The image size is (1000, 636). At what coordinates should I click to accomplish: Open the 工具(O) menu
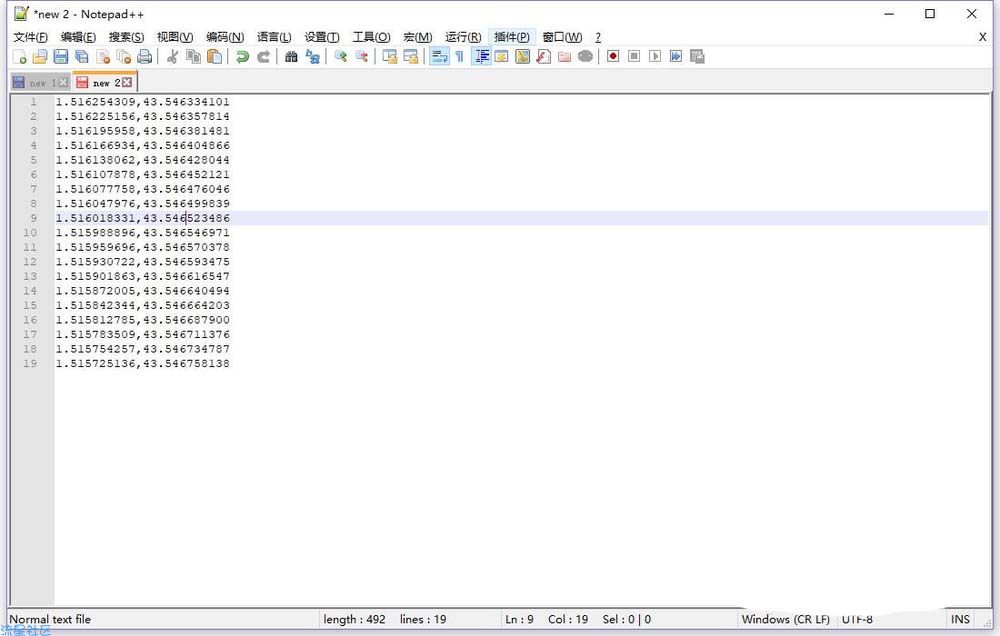(371, 37)
